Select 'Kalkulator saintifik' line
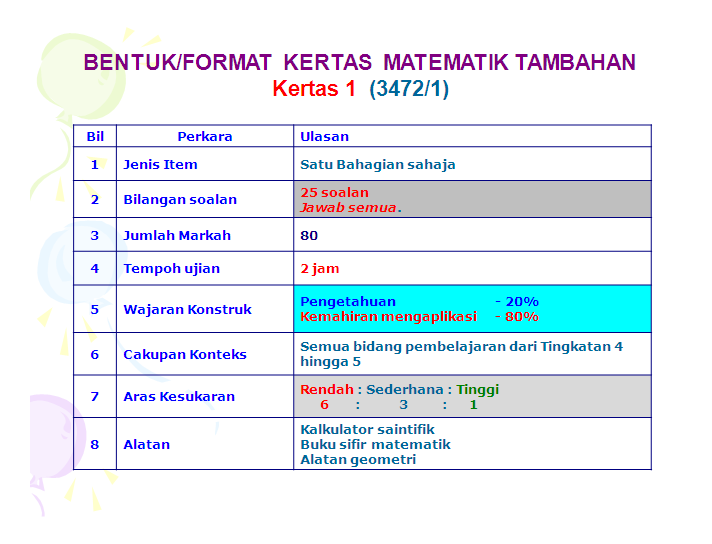The height and width of the screenshot is (544, 712). (367, 429)
